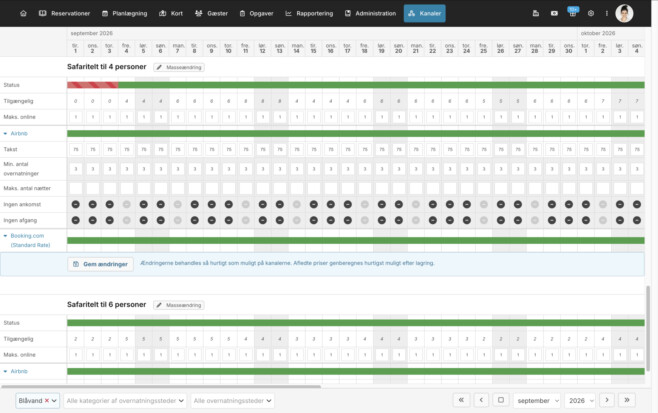Click Min. antal overnatninger field for lør. 5 september

(144, 169)
